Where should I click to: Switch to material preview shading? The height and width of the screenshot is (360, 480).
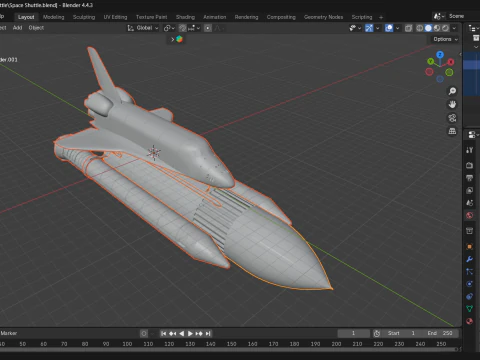pyautogui.click(x=437, y=28)
